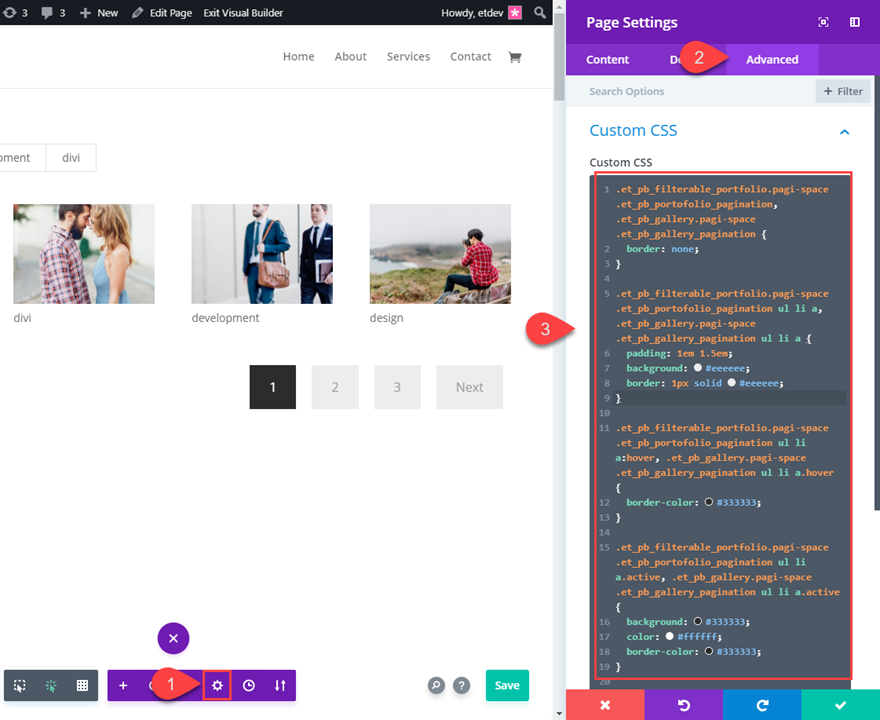Open the Filter options in the settings panel
The height and width of the screenshot is (720, 880).
[842, 91]
